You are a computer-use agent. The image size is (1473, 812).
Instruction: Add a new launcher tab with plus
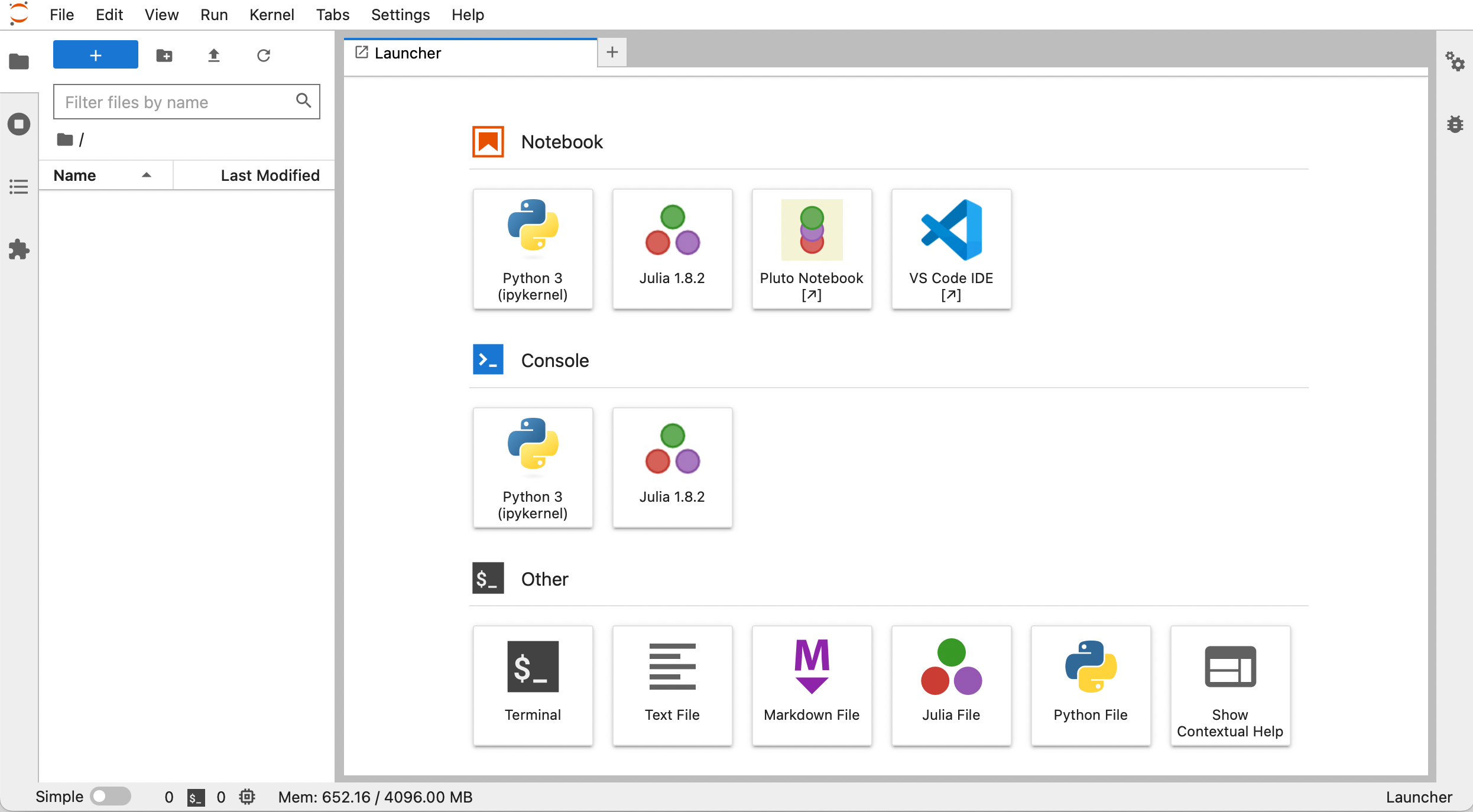click(x=612, y=52)
